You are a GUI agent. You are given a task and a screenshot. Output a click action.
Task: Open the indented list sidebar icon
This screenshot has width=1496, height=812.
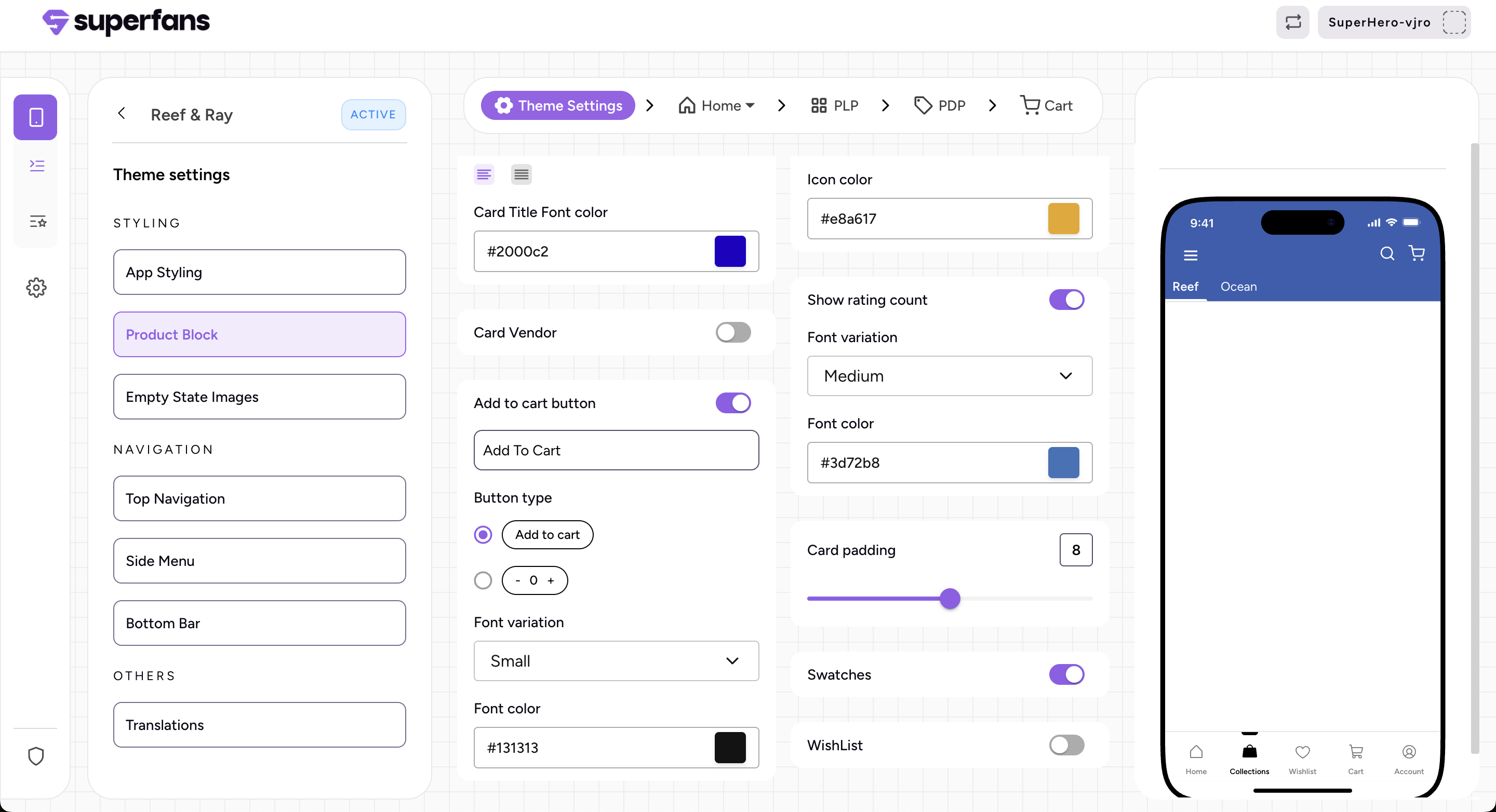coord(36,166)
